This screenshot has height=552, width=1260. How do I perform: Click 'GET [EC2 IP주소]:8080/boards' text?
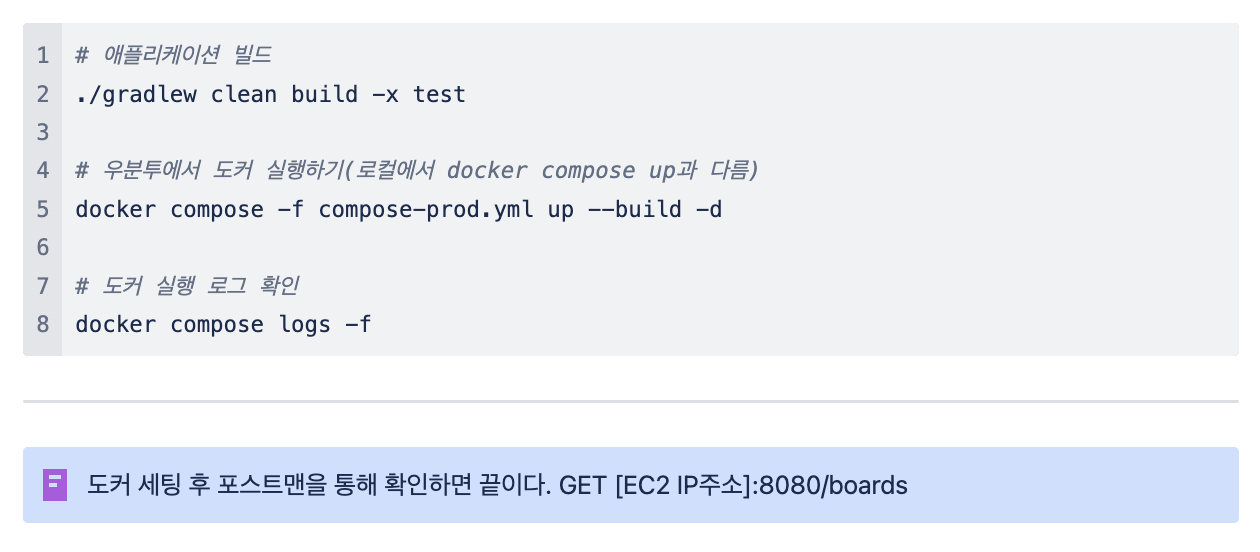coord(733,486)
